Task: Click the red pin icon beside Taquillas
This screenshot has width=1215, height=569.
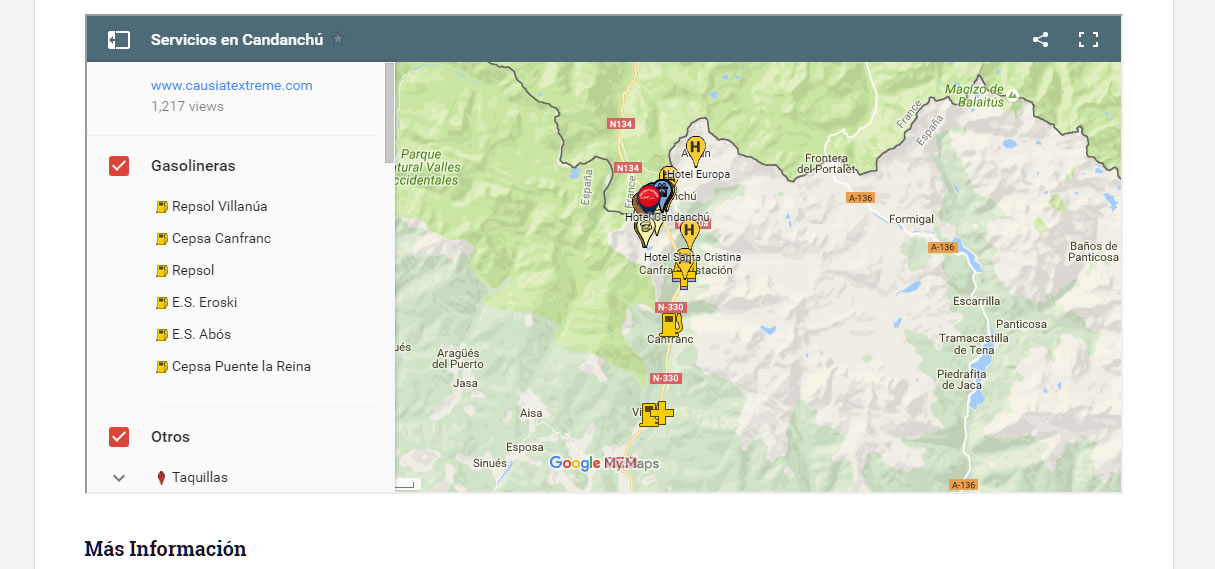Action: point(160,478)
